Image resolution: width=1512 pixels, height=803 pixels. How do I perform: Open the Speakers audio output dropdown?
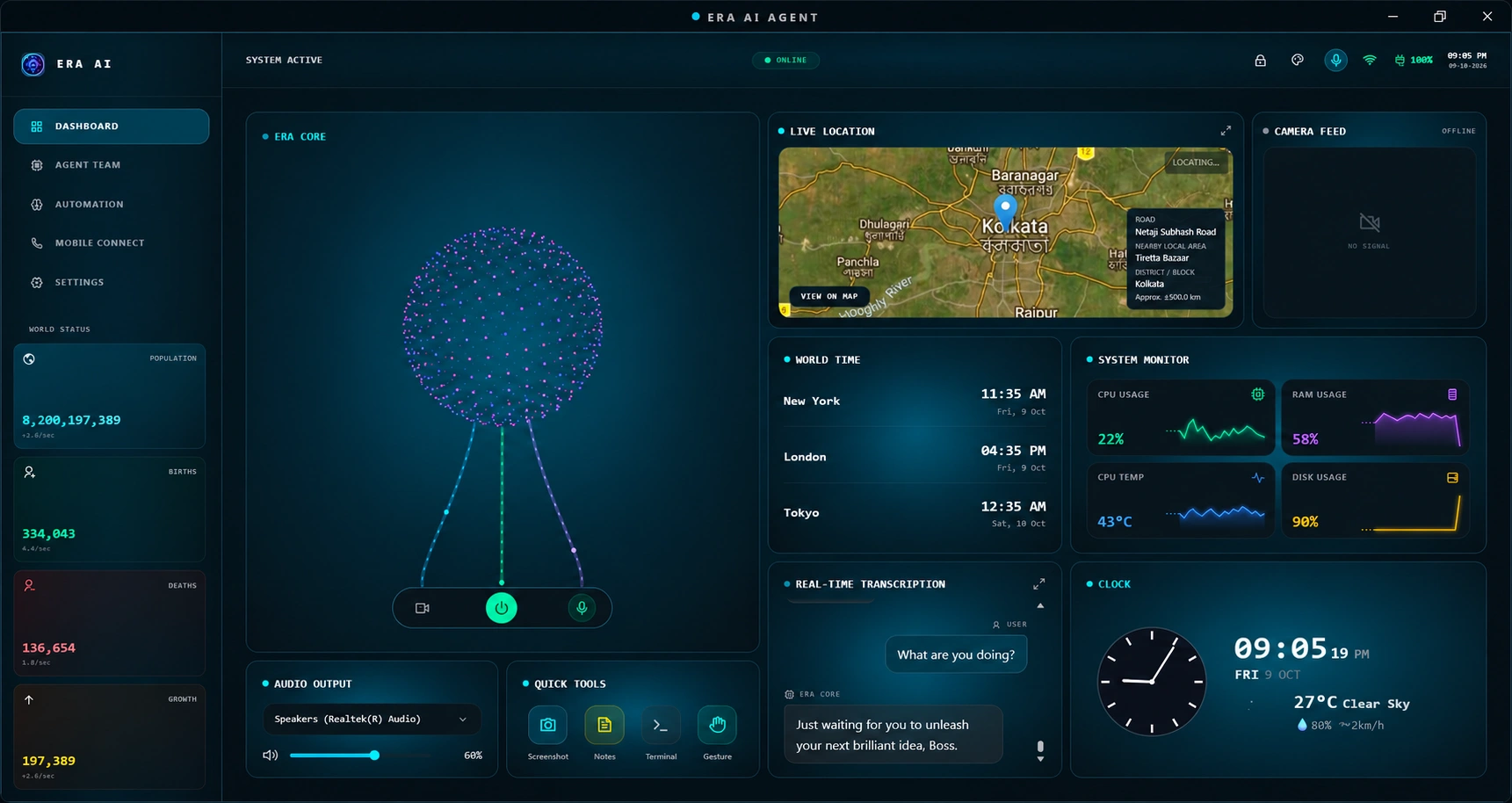[x=372, y=720]
